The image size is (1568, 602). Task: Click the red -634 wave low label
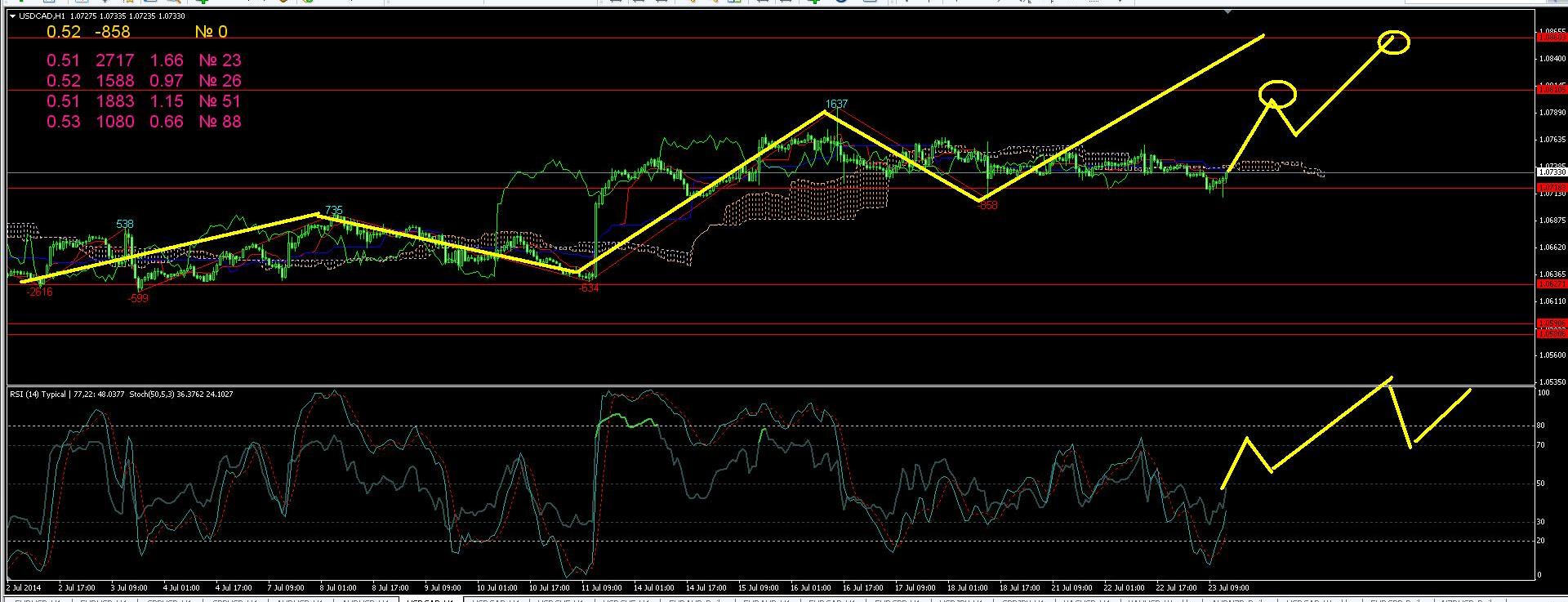coord(588,288)
